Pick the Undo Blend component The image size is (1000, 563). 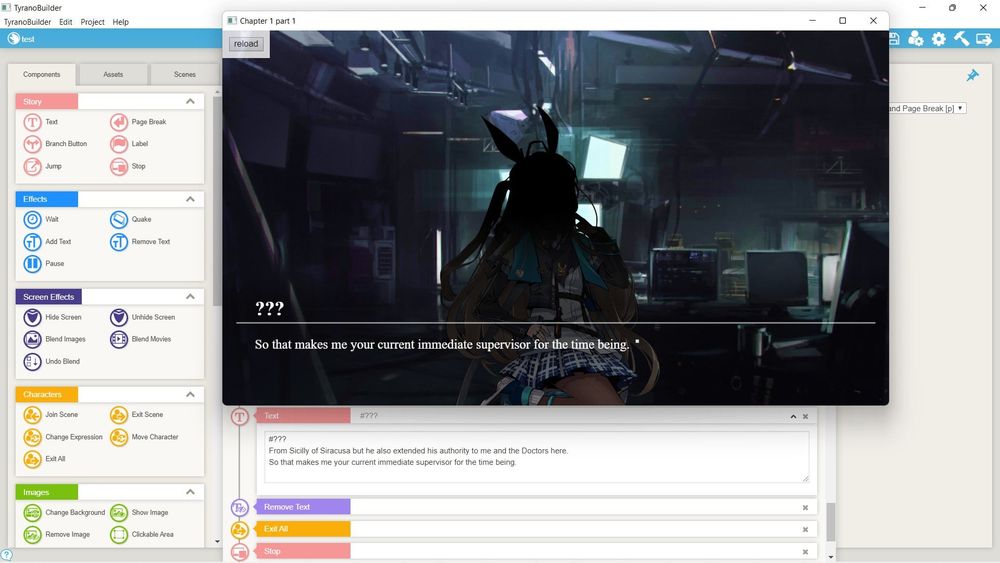(52, 362)
